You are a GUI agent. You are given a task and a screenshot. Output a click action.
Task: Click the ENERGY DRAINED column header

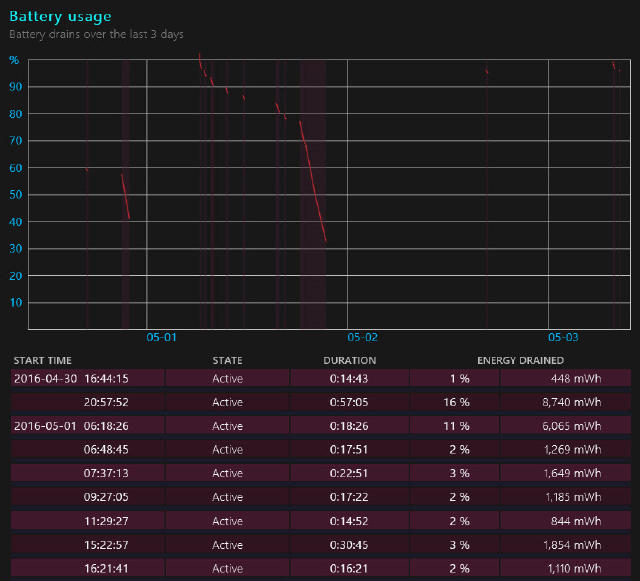click(x=520, y=360)
